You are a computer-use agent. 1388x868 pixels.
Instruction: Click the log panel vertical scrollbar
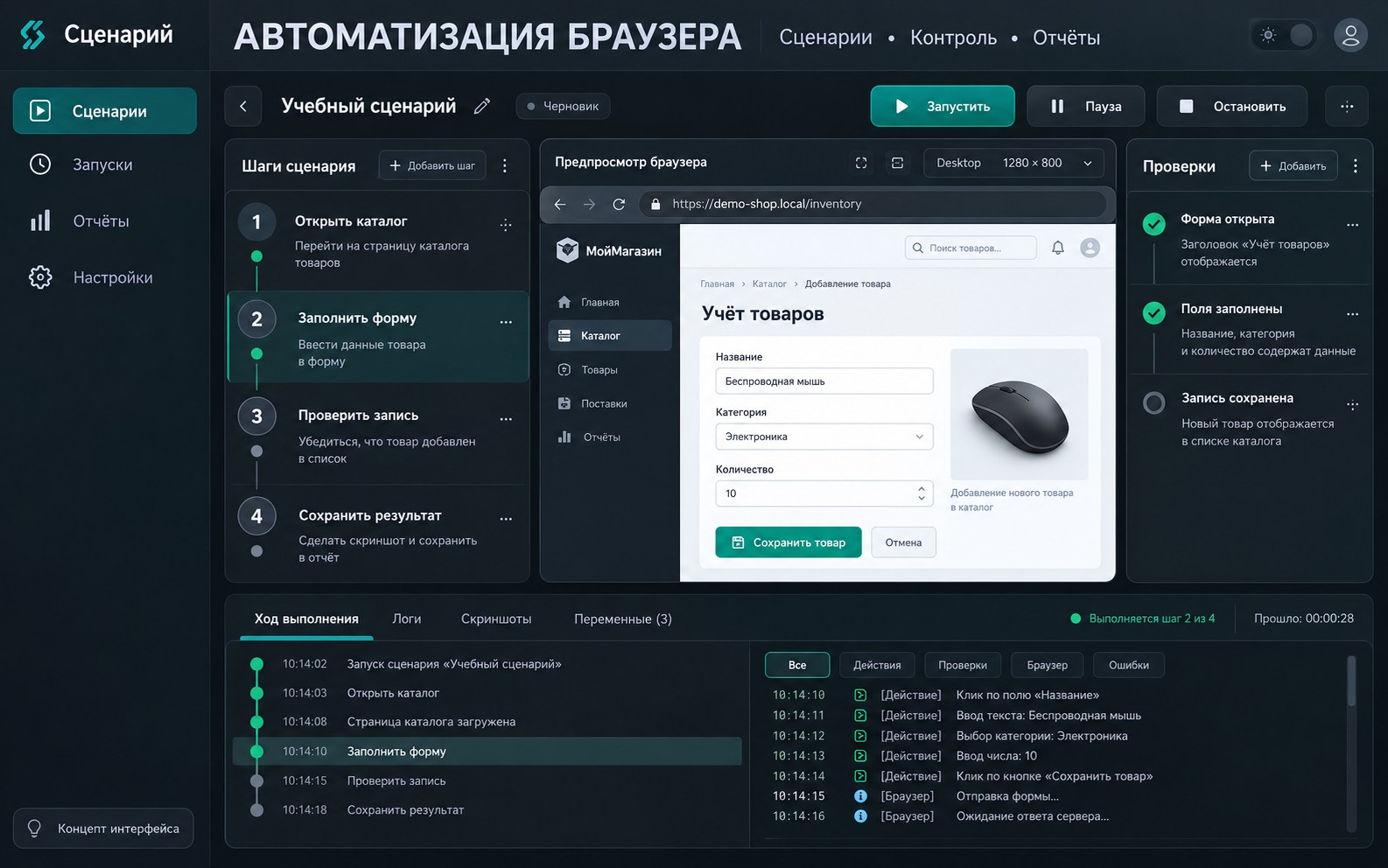coord(1351,744)
